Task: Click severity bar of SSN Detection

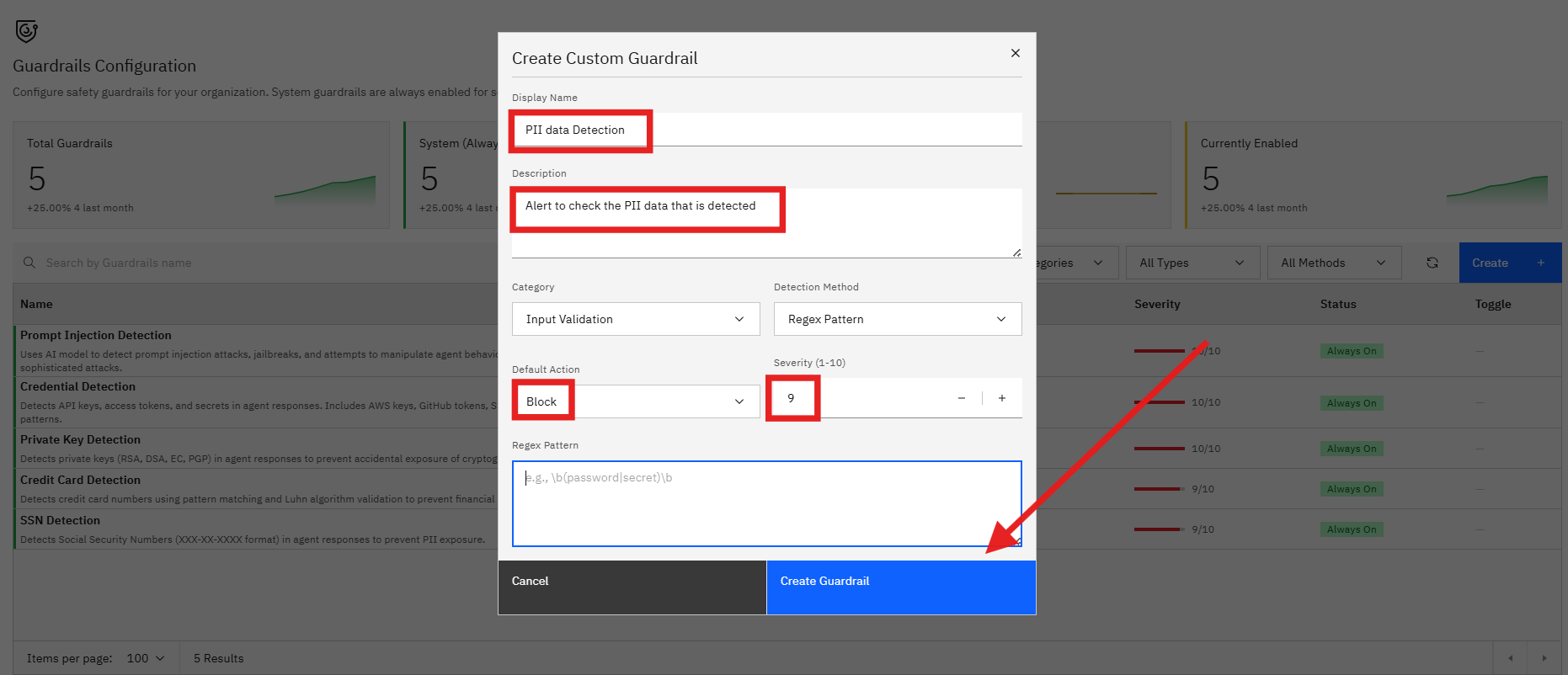Action: (1160, 529)
